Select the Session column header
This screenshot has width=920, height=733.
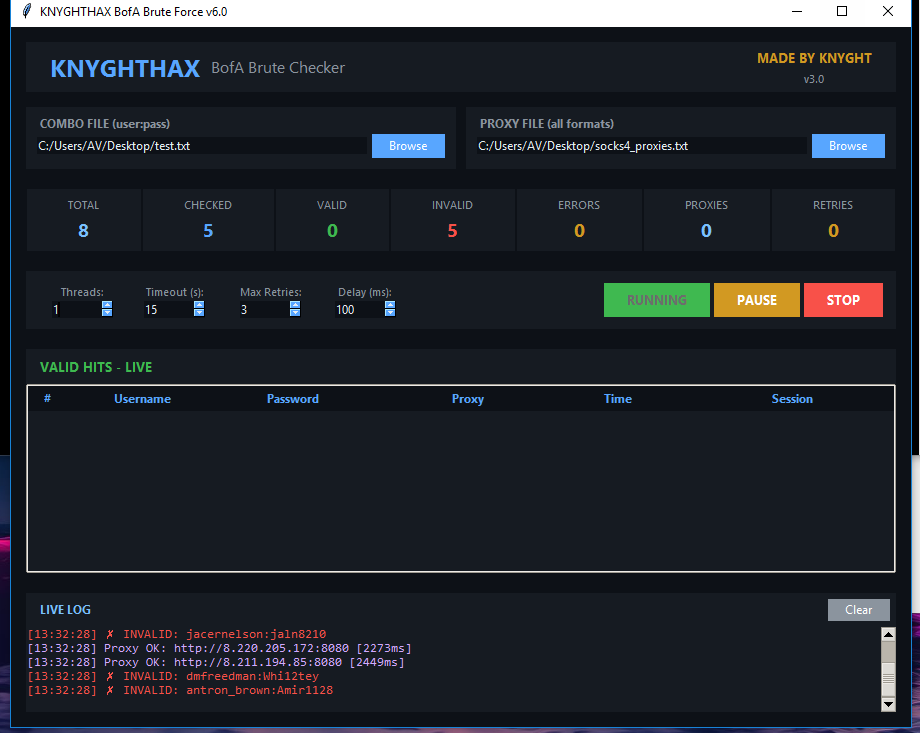tap(792, 399)
